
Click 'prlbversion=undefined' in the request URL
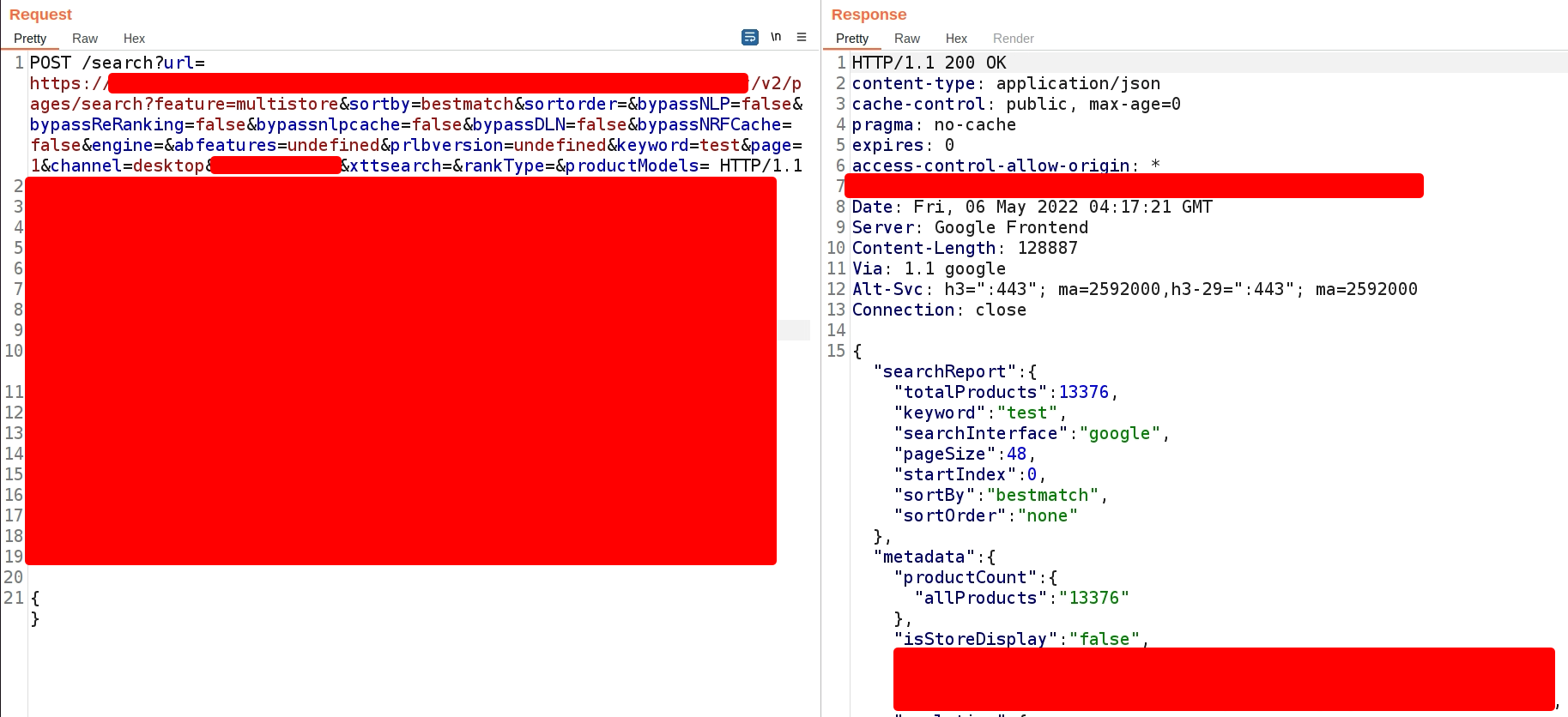pos(499,145)
